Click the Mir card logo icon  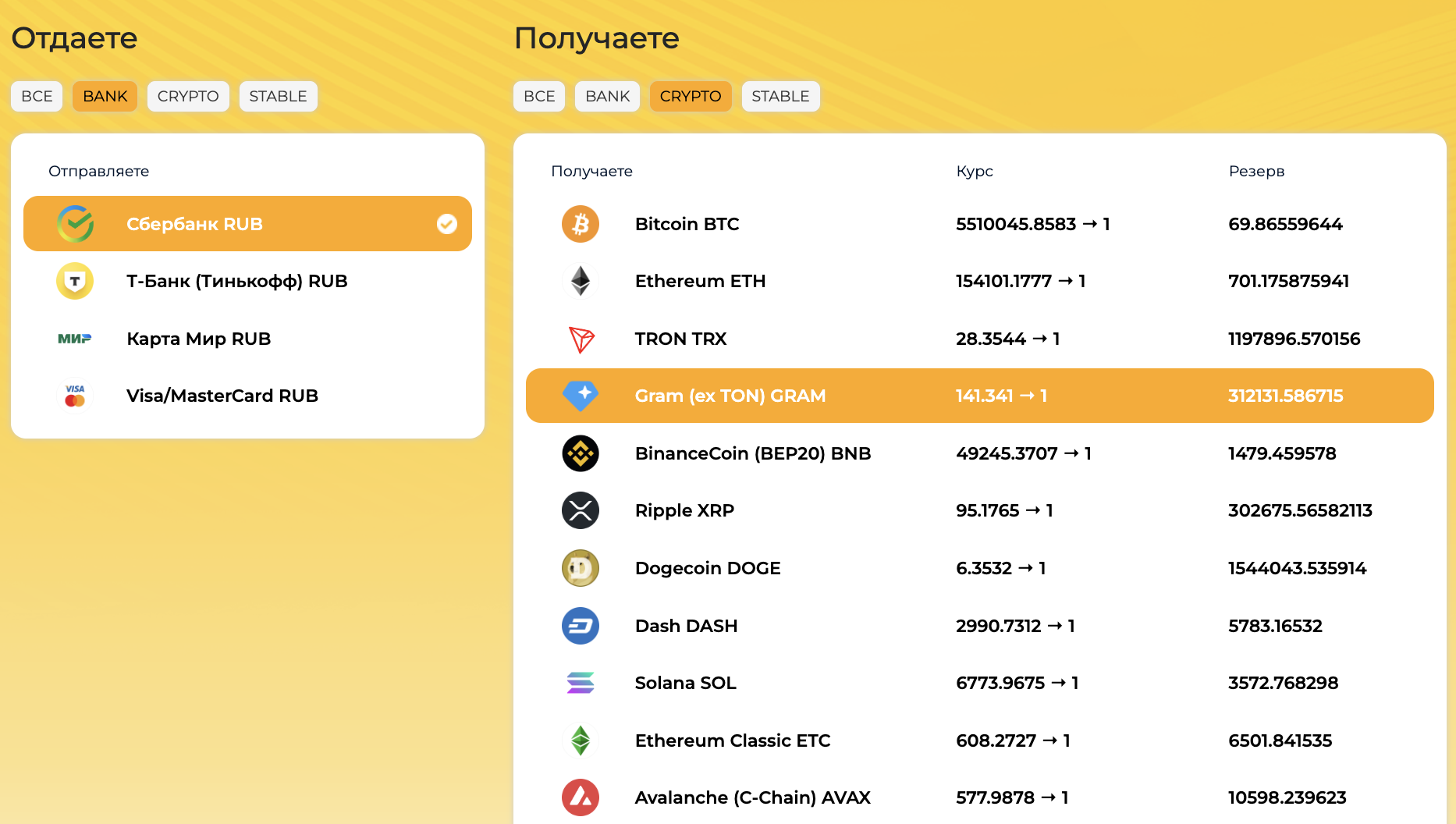75,339
